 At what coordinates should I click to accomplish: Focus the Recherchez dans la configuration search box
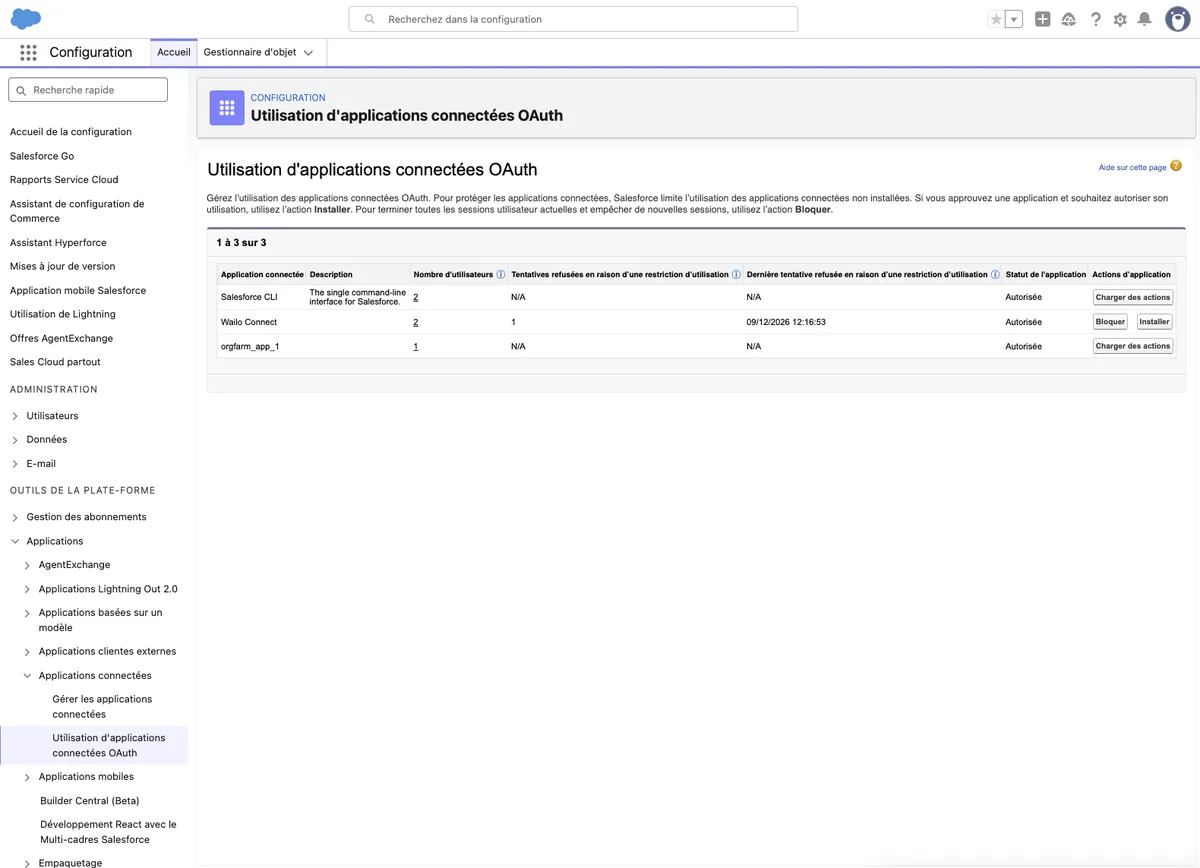pos(573,19)
